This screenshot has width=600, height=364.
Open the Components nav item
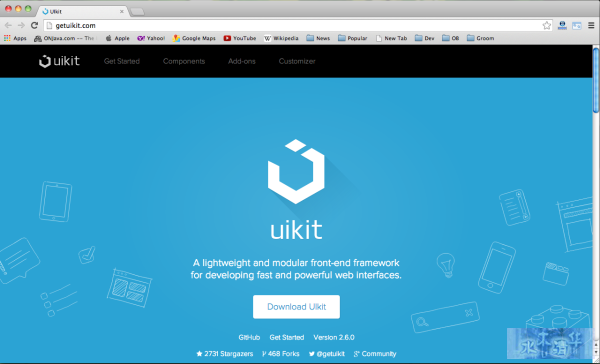[184, 61]
